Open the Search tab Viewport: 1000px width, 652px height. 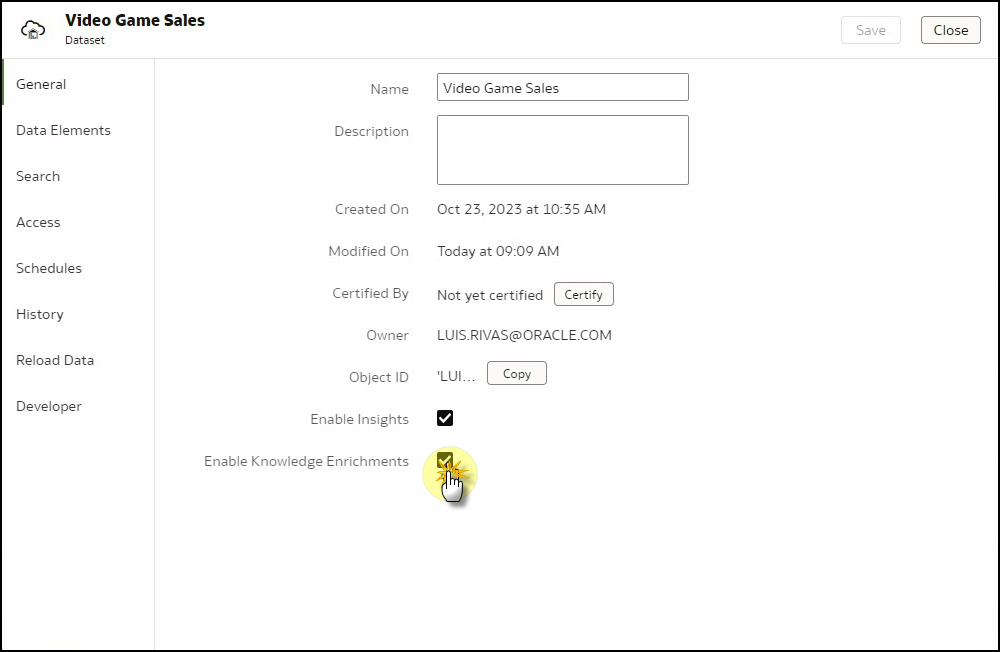38,176
